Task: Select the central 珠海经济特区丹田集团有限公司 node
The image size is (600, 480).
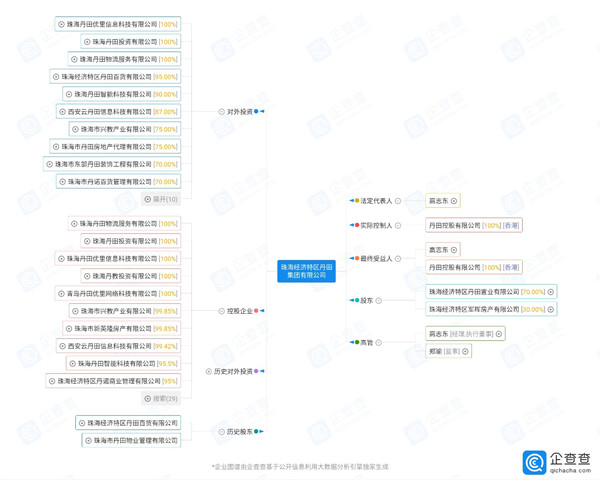Action: pyautogui.click(x=307, y=271)
